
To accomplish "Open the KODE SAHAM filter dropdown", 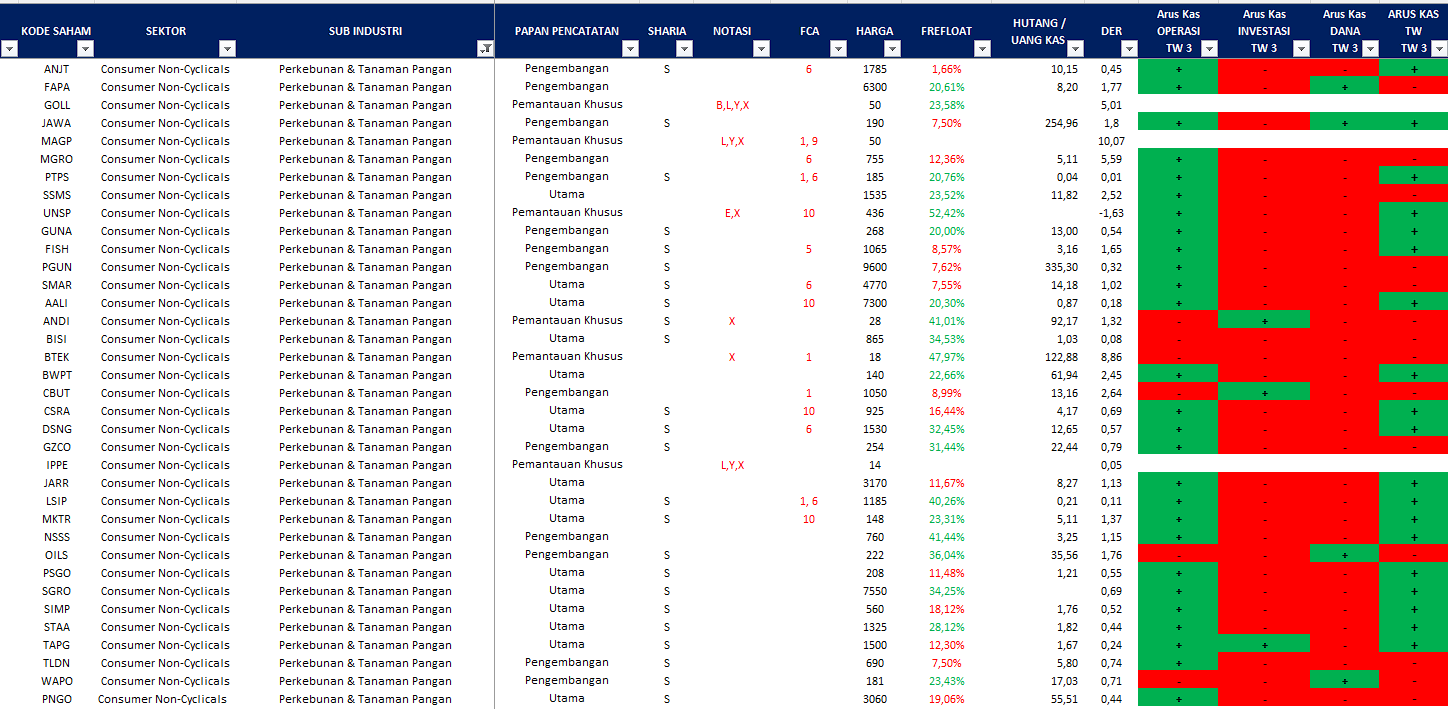I will [85, 49].
